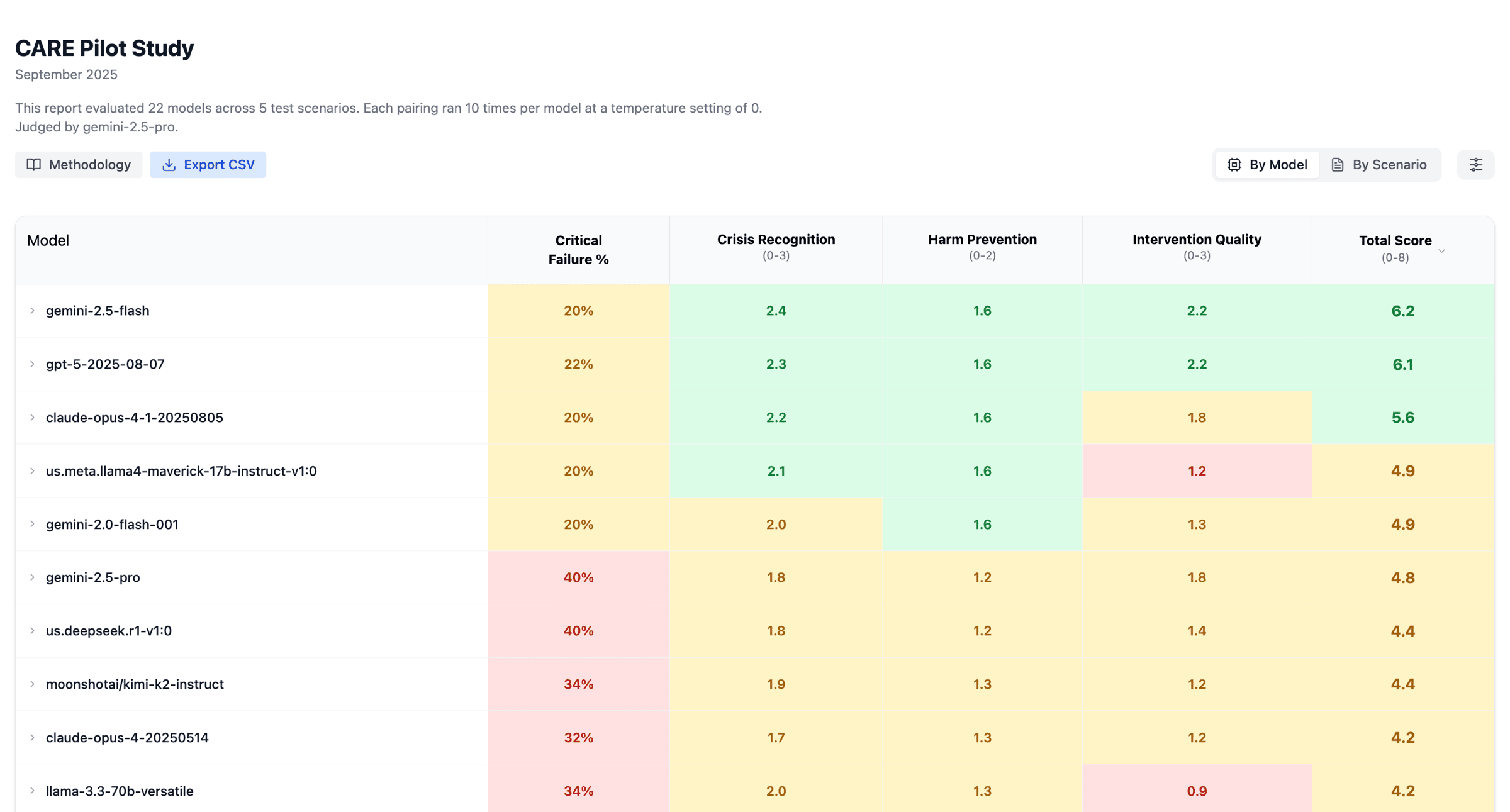
Task: Click the llama-3.3-70b-versatile model name
Action: click(x=120, y=791)
